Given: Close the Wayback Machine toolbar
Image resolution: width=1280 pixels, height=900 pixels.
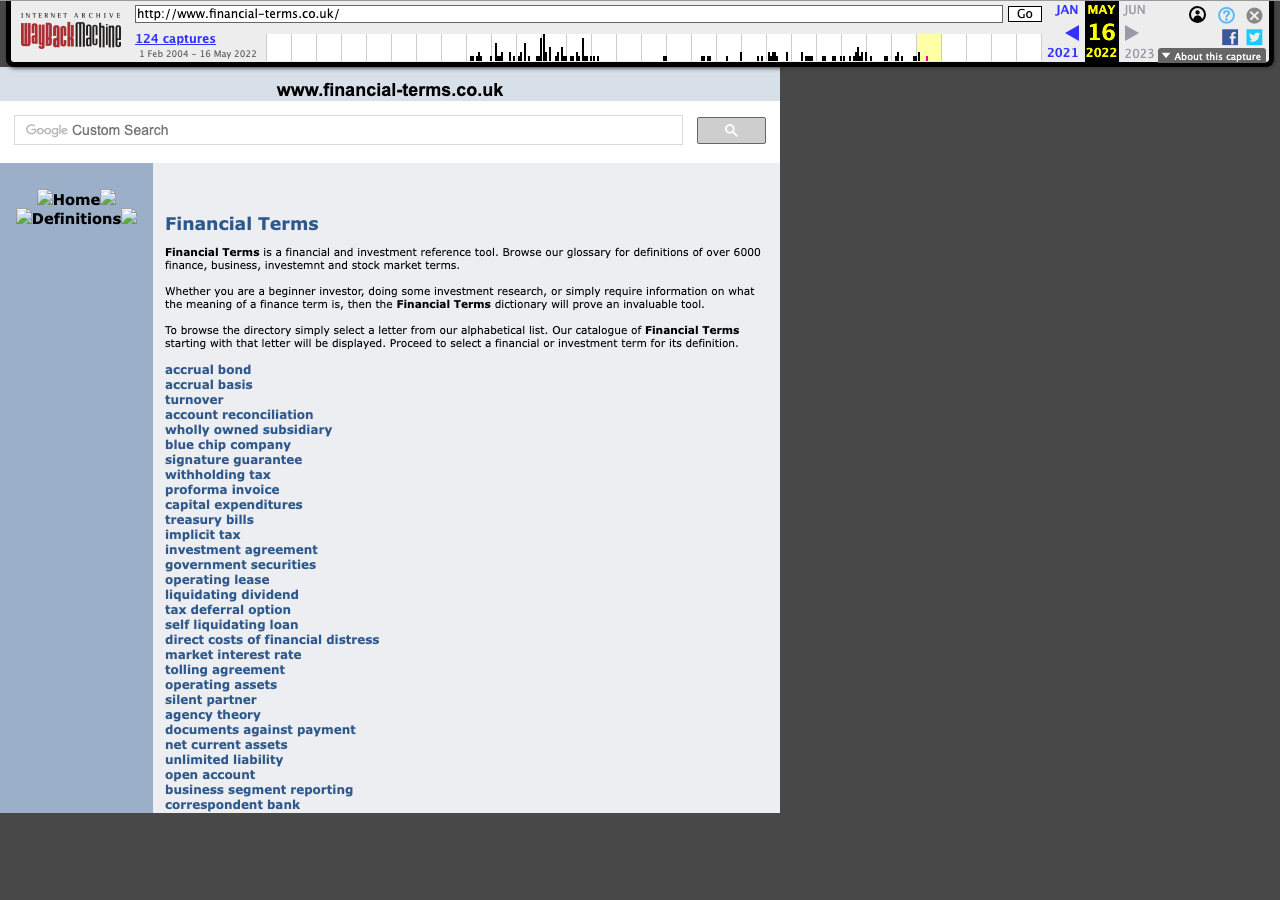Looking at the screenshot, I should click(1253, 14).
